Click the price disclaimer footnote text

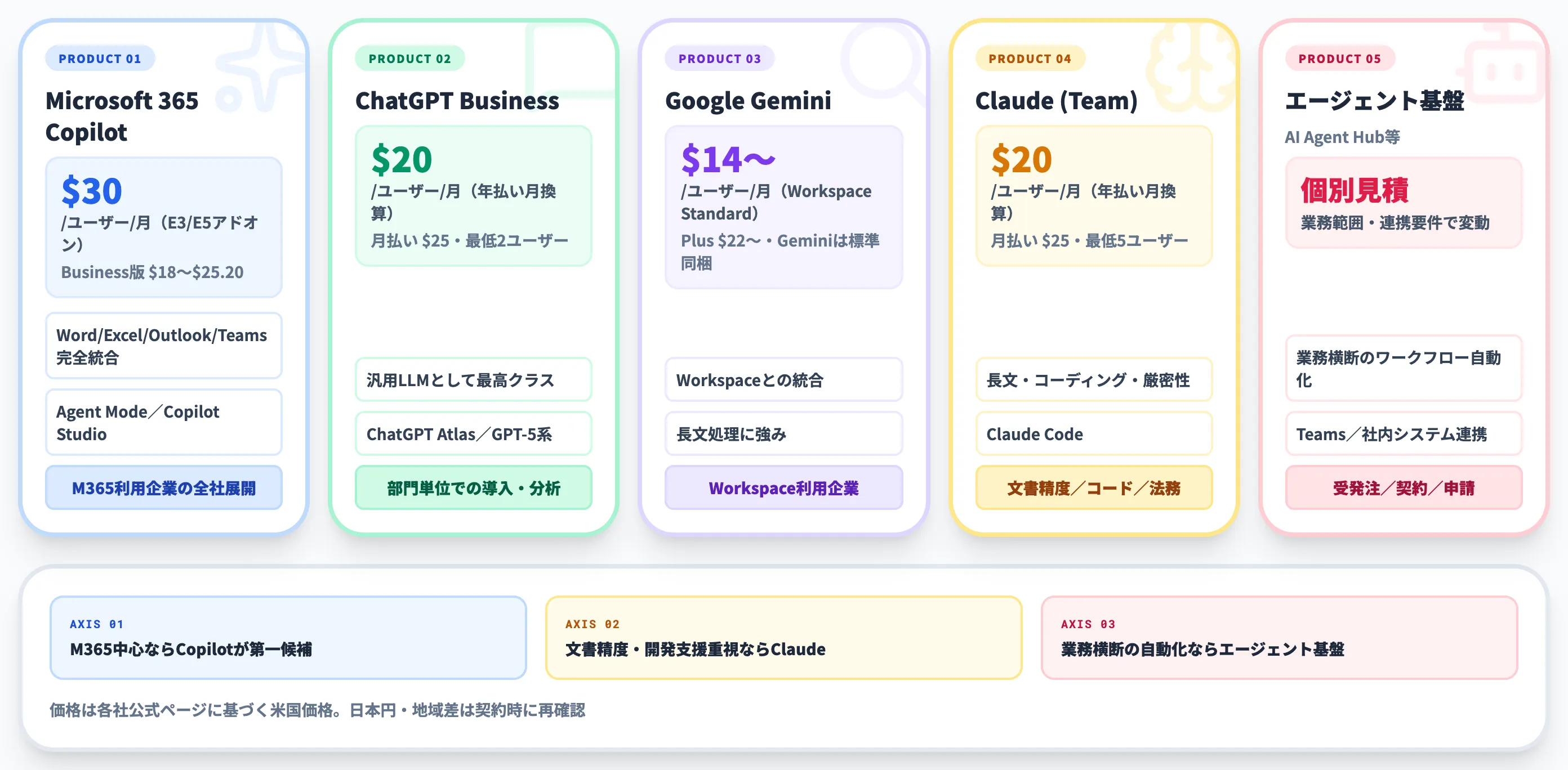point(317,710)
